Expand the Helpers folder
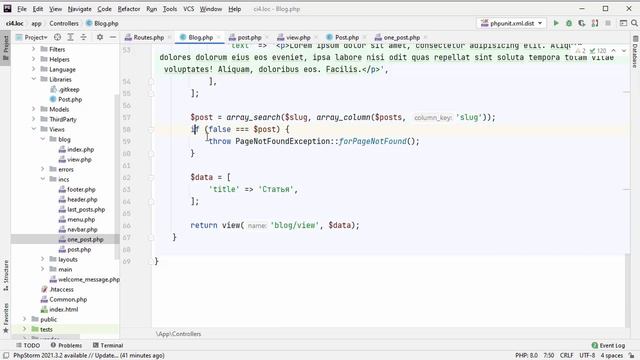The height and width of the screenshot is (360, 640). pos(33,59)
